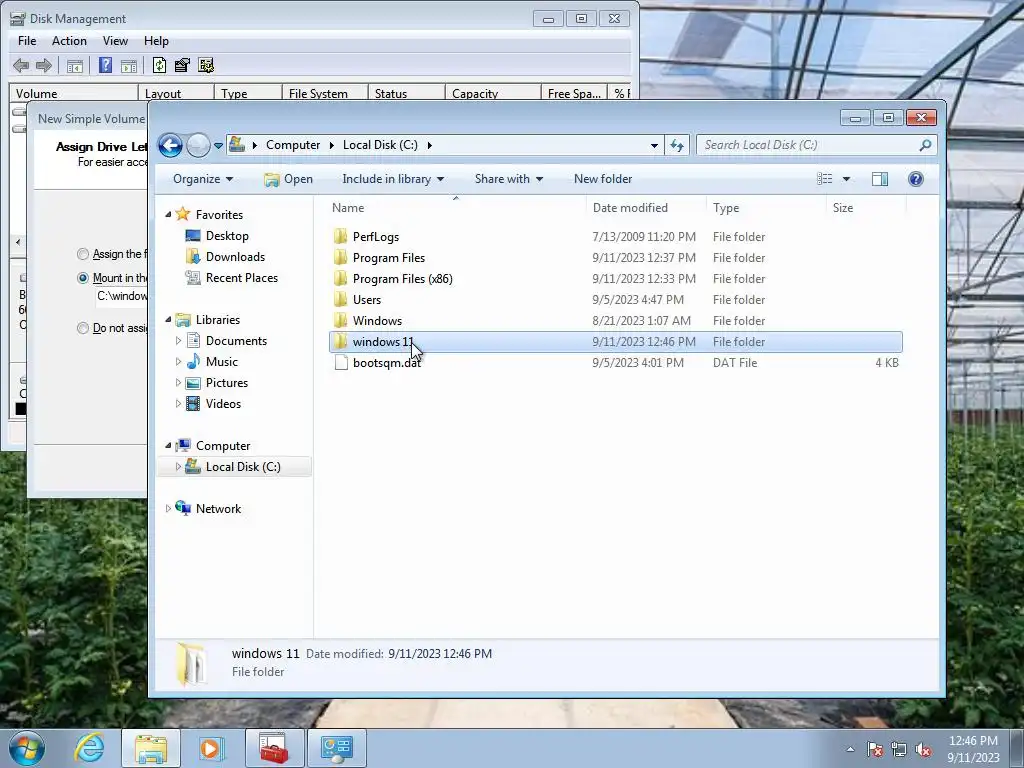Select Recent Places in Favorites
Screen dimensions: 1024x768
(241, 278)
